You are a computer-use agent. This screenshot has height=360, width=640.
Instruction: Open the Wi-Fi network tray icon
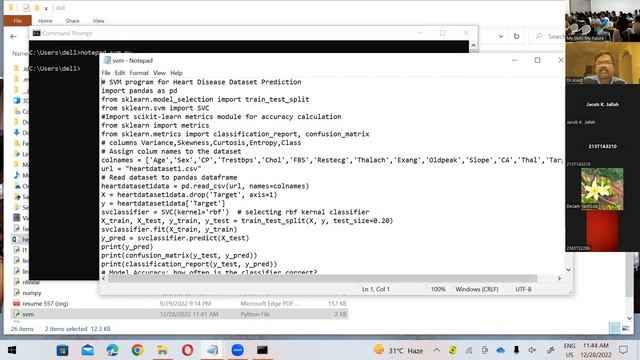pyautogui.click(x=469, y=350)
